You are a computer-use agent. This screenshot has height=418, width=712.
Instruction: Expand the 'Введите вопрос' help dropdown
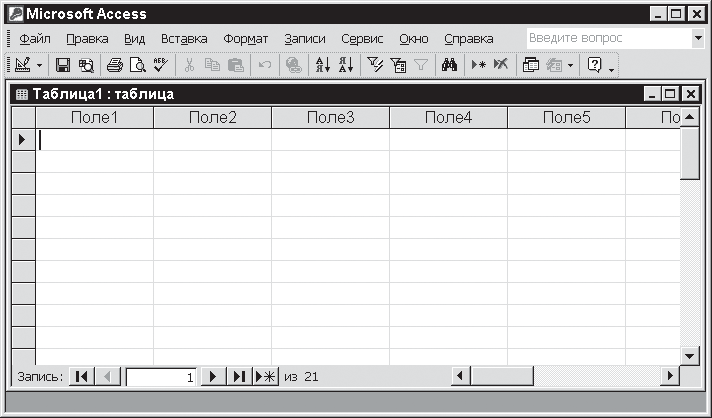coord(697,38)
